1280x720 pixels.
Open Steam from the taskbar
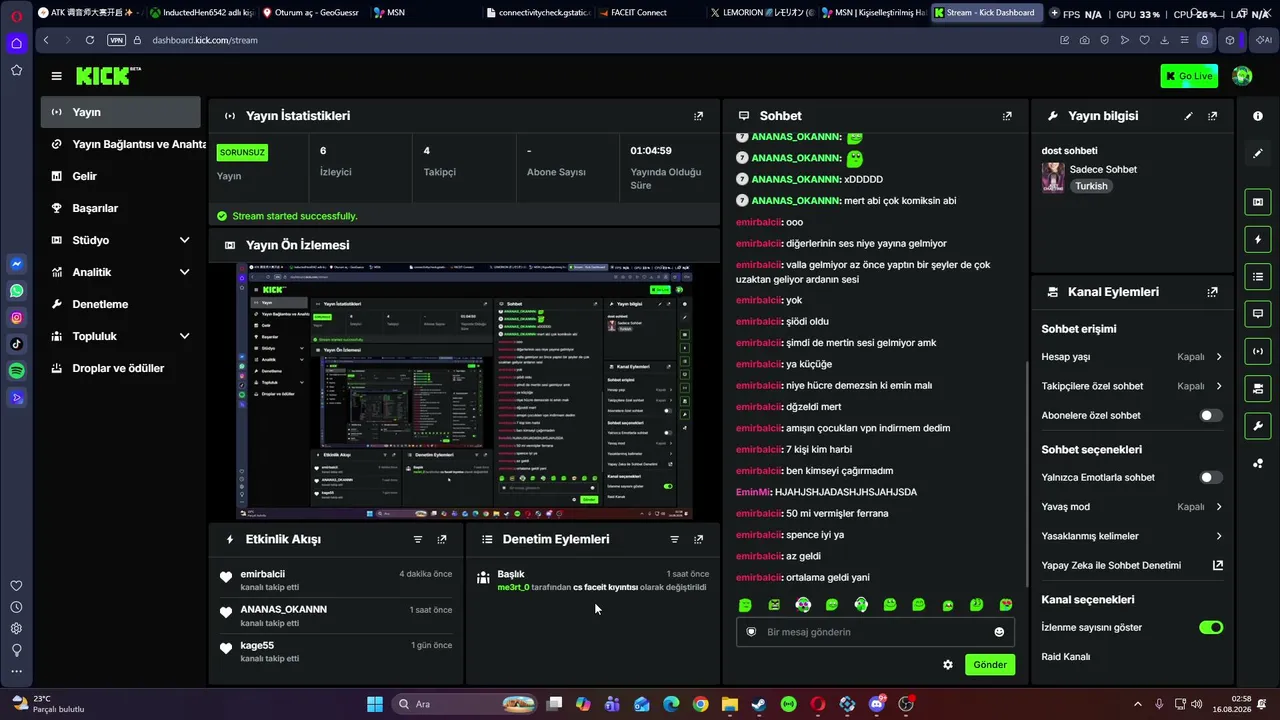(759, 704)
